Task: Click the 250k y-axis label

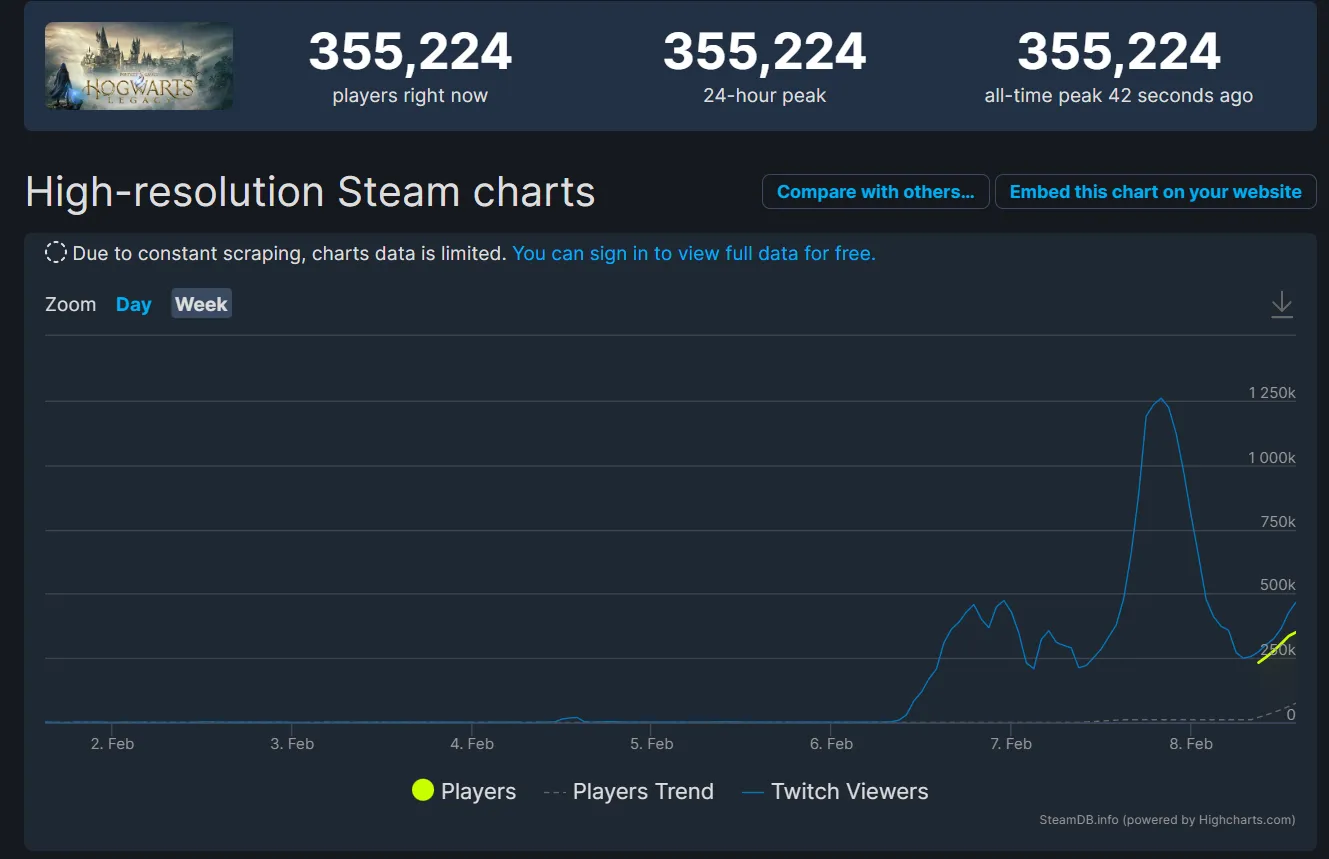Action: tap(1277, 650)
